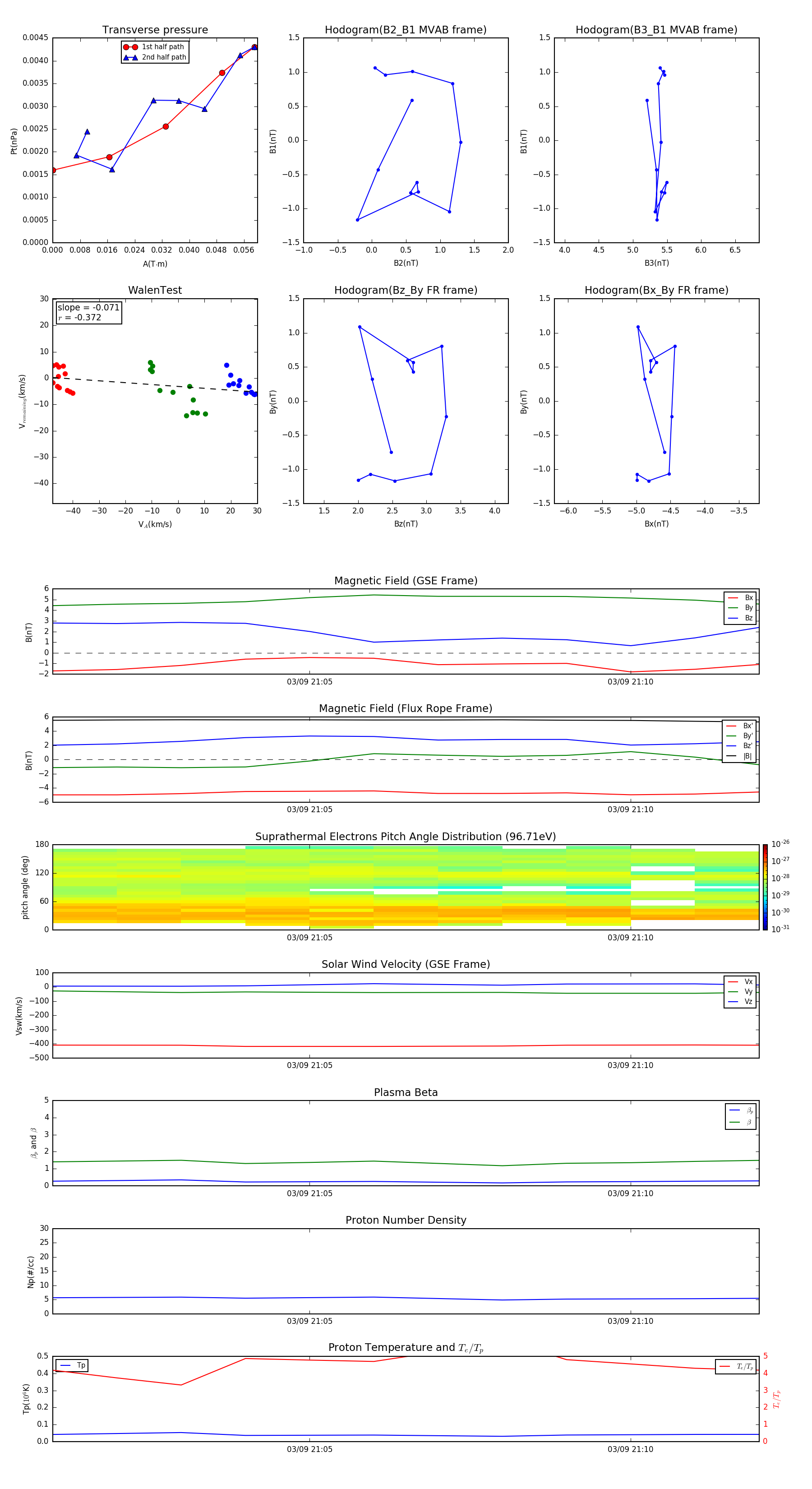Viewport: 812px width, 1489px height.
Task: Click the dashed fit line in WalenTest plot
Action: (155, 385)
